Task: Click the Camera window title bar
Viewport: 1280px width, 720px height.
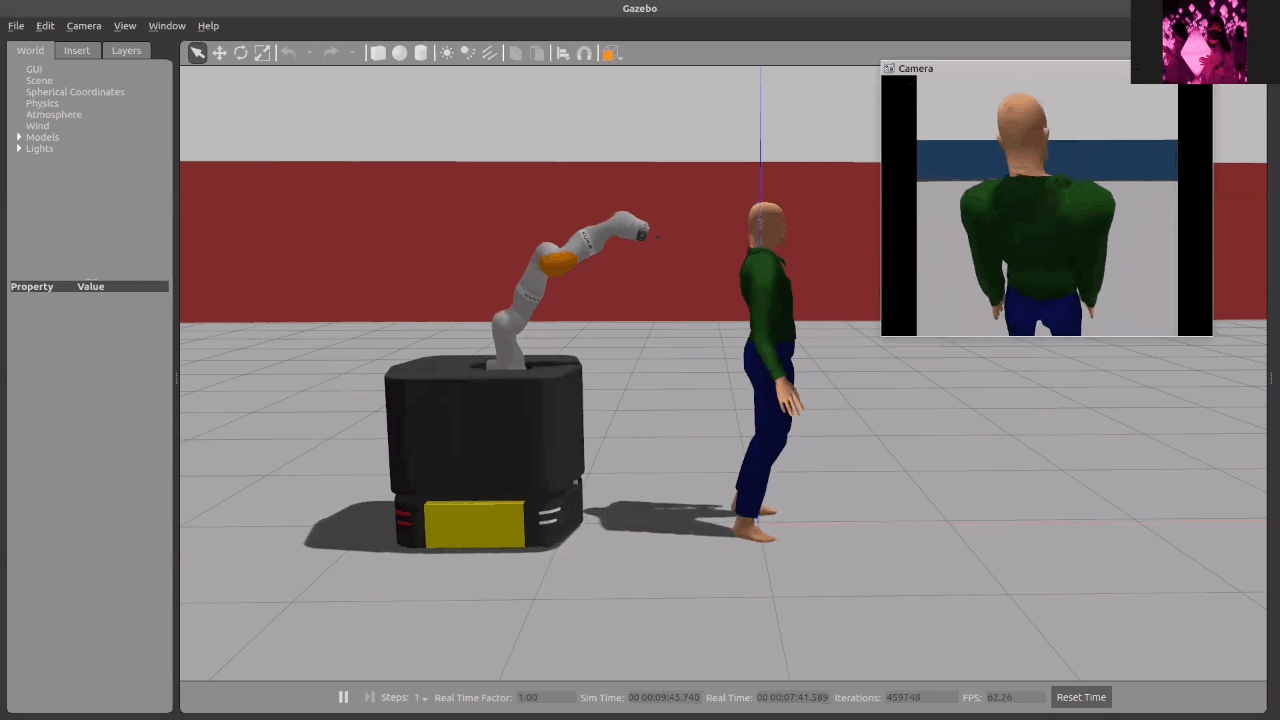Action: pyautogui.click(x=1005, y=68)
